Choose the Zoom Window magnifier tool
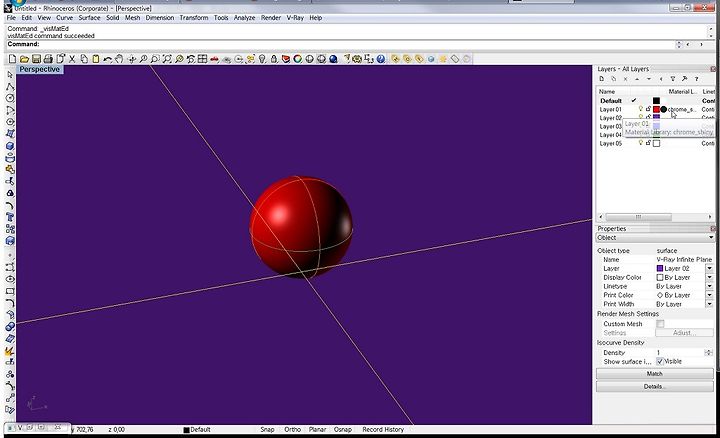 pyautogui.click(x=155, y=59)
